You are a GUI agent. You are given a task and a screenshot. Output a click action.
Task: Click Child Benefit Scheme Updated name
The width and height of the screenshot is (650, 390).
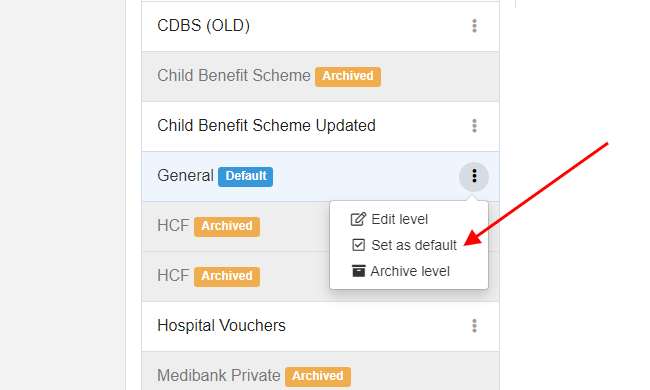[266, 126]
